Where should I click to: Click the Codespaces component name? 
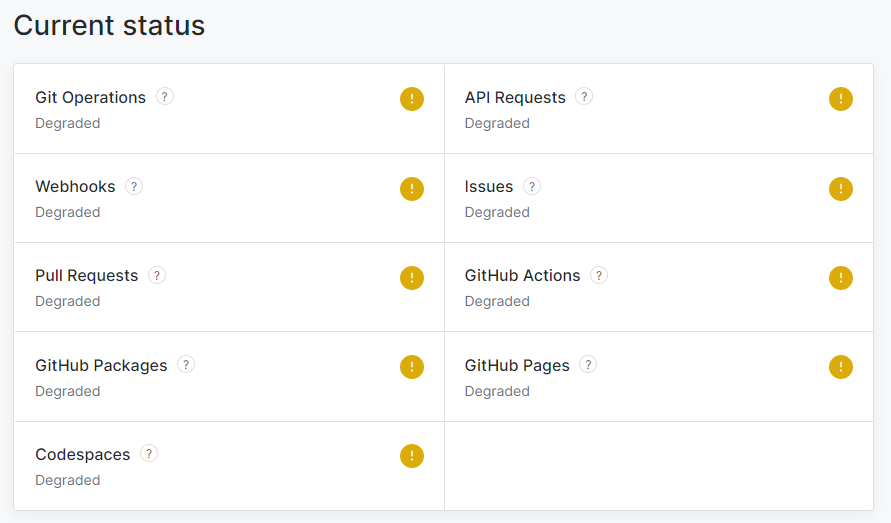(82, 455)
